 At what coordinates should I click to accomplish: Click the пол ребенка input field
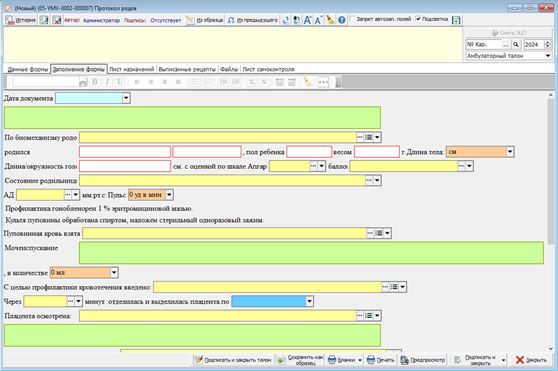[309, 152]
